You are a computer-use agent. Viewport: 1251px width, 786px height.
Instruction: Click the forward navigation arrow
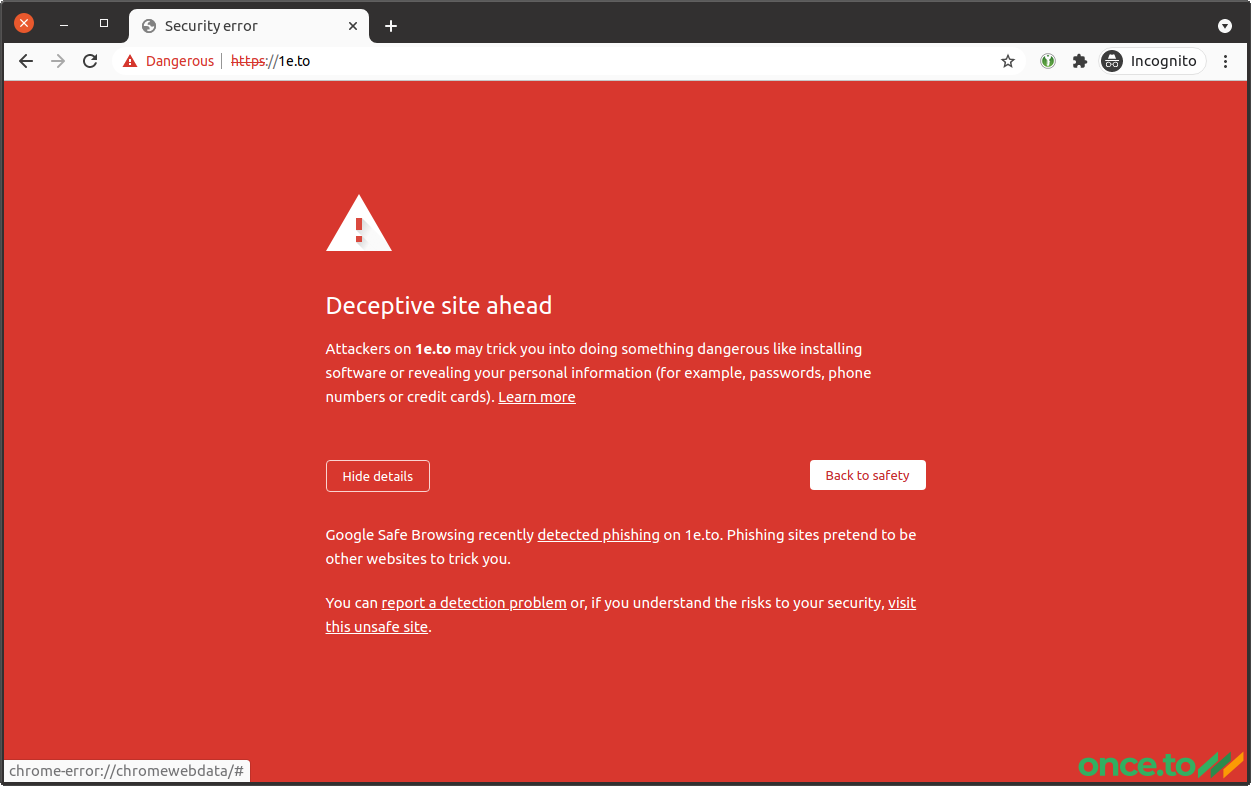[x=58, y=61]
